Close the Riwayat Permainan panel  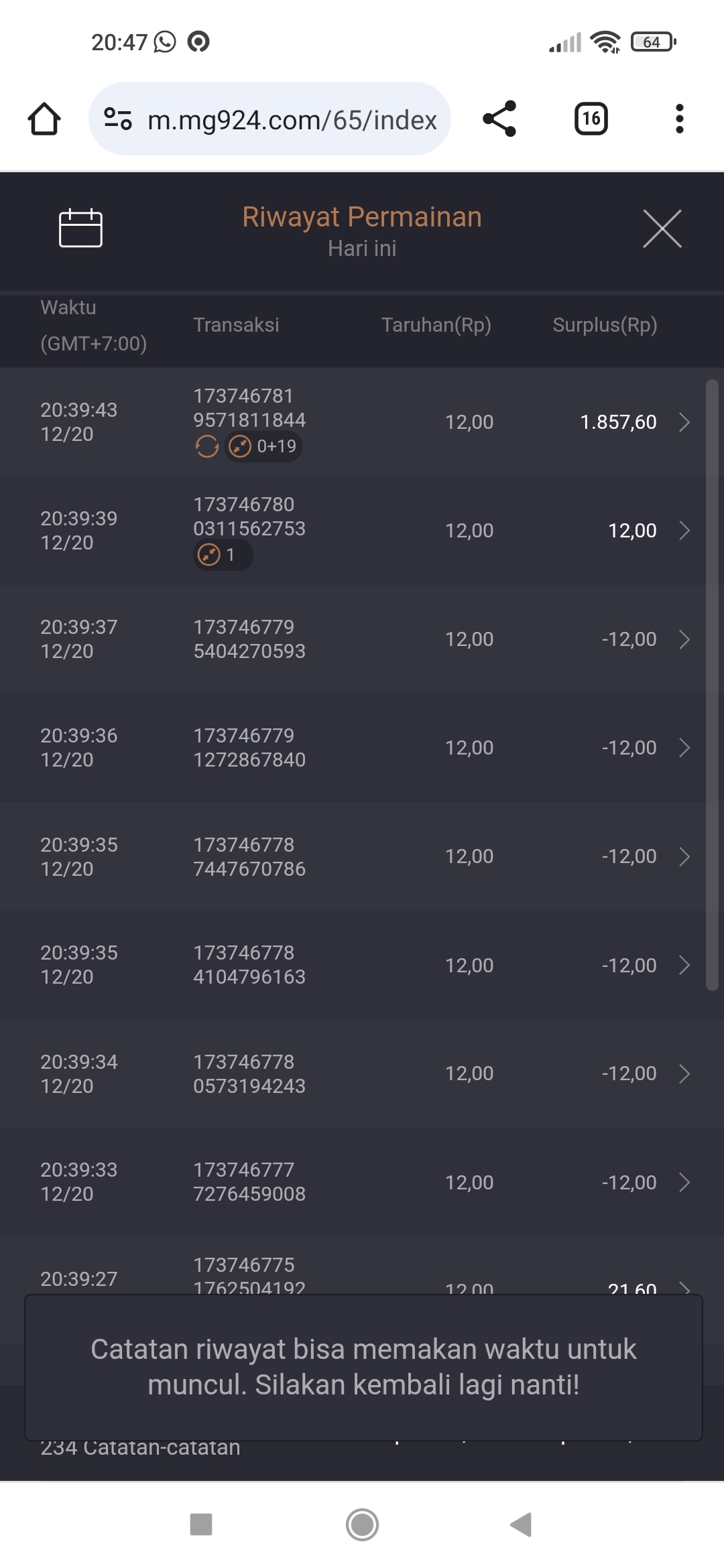(x=662, y=228)
